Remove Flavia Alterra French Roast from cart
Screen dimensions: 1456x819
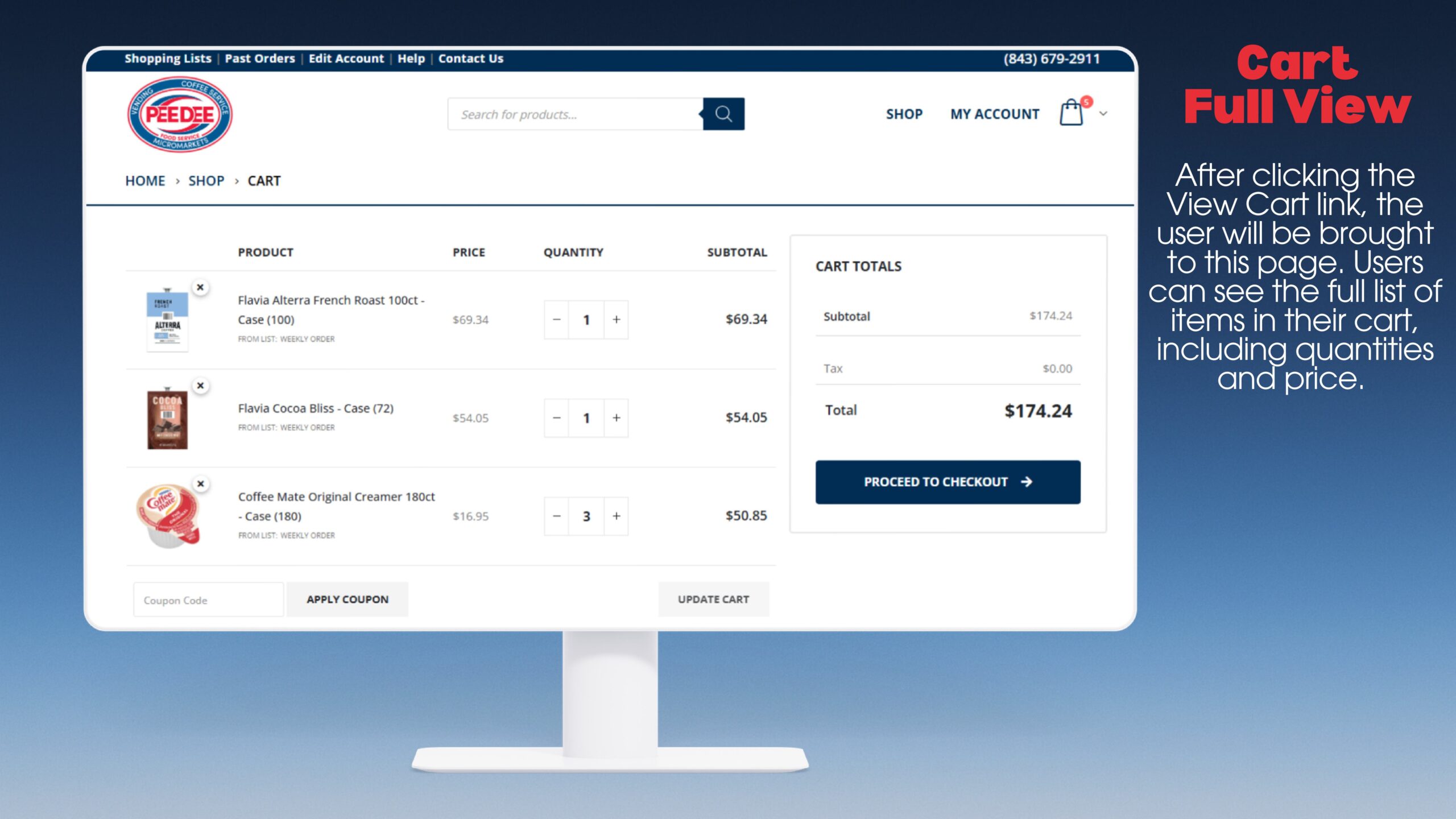200,287
